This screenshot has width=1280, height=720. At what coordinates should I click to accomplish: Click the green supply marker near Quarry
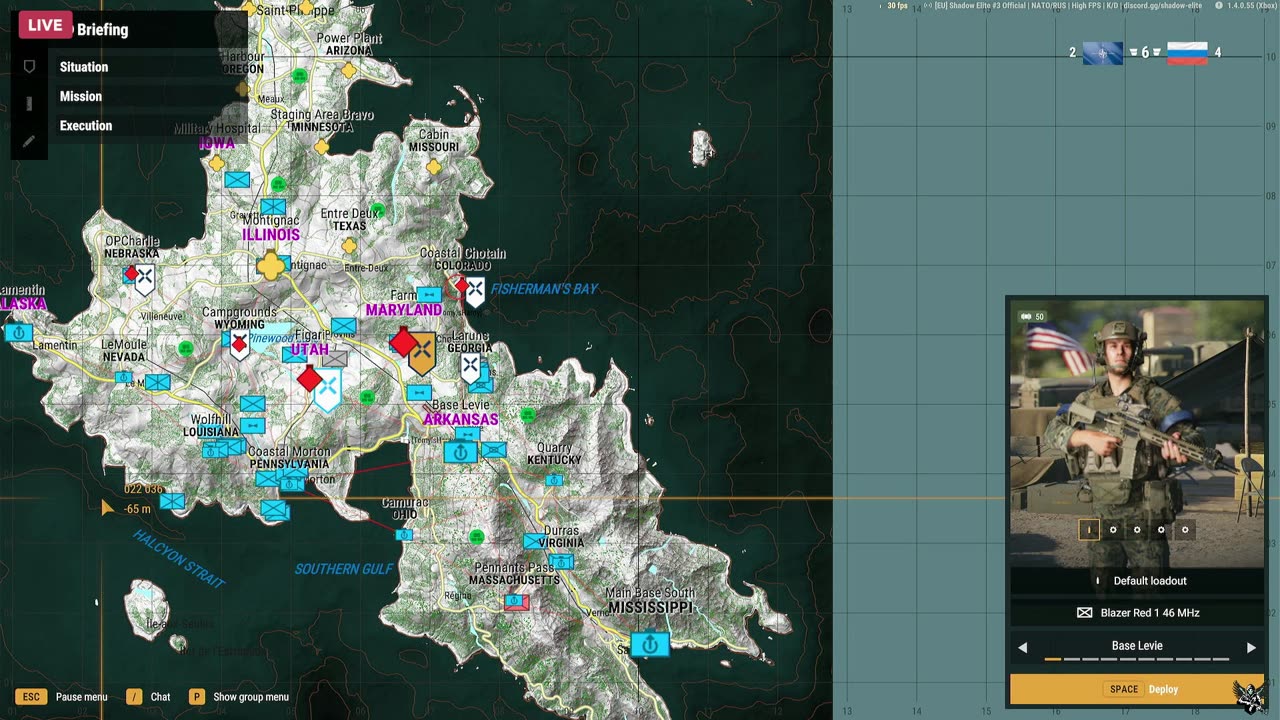click(x=528, y=414)
